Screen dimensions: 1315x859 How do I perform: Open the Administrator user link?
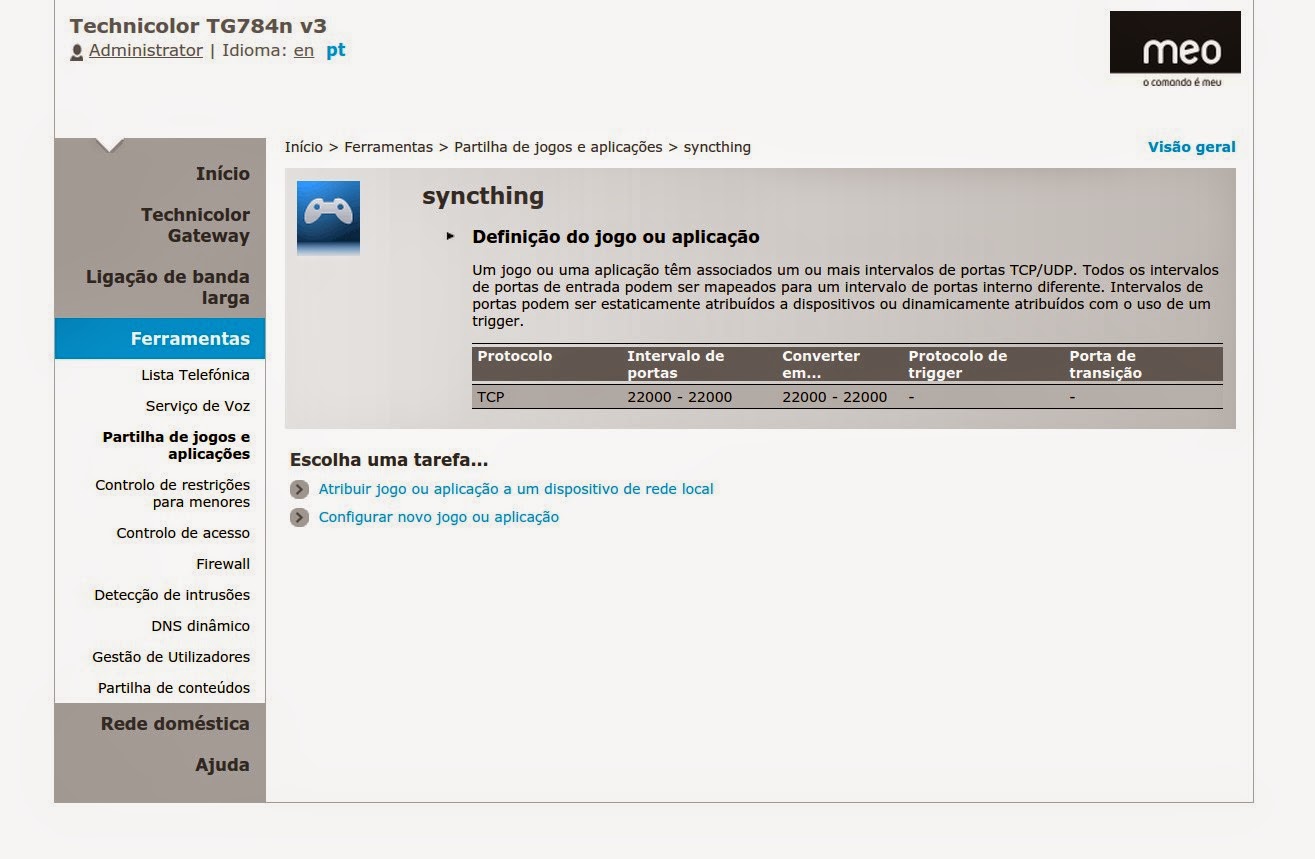point(146,50)
